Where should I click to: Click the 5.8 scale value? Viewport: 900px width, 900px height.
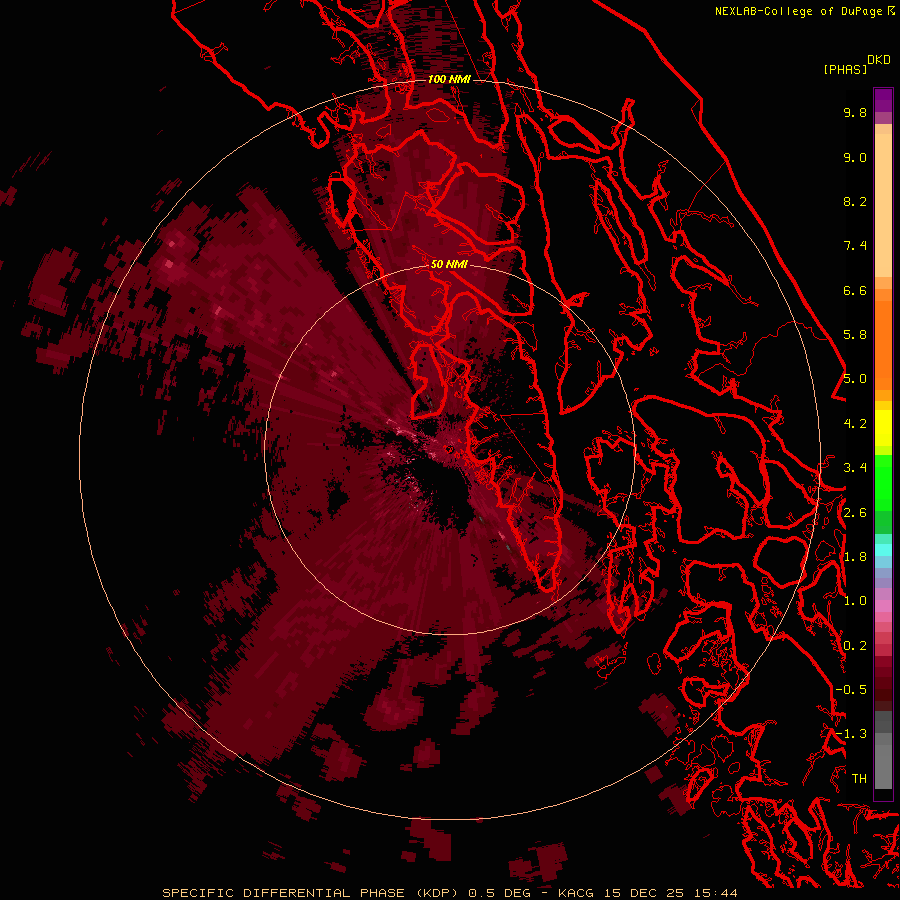pyautogui.click(x=855, y=335)
